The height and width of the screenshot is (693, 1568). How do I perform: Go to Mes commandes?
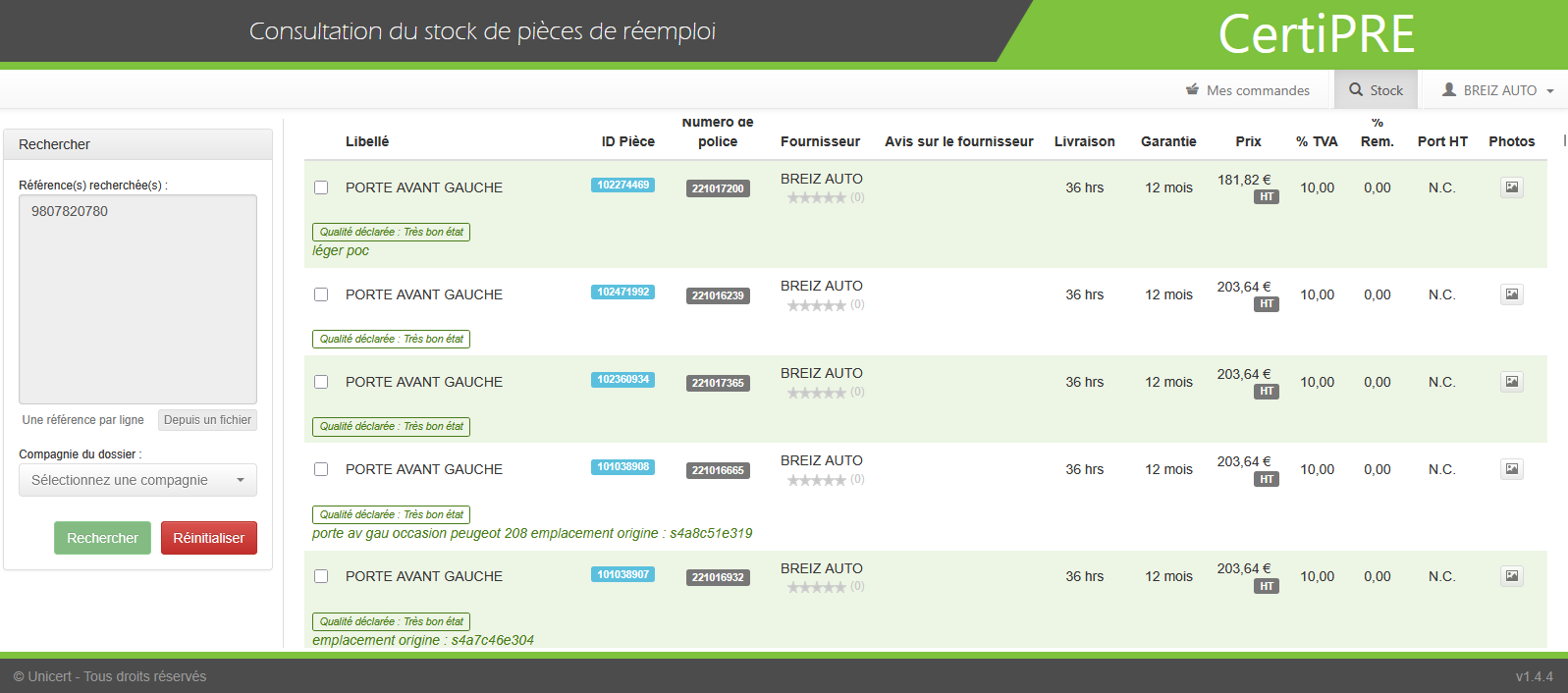coord(1248,90)
